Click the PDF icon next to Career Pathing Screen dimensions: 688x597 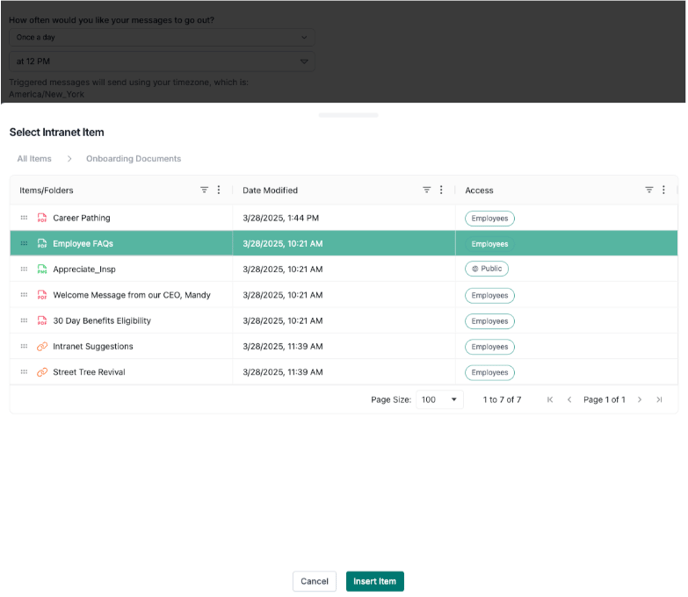coord(42,218)
